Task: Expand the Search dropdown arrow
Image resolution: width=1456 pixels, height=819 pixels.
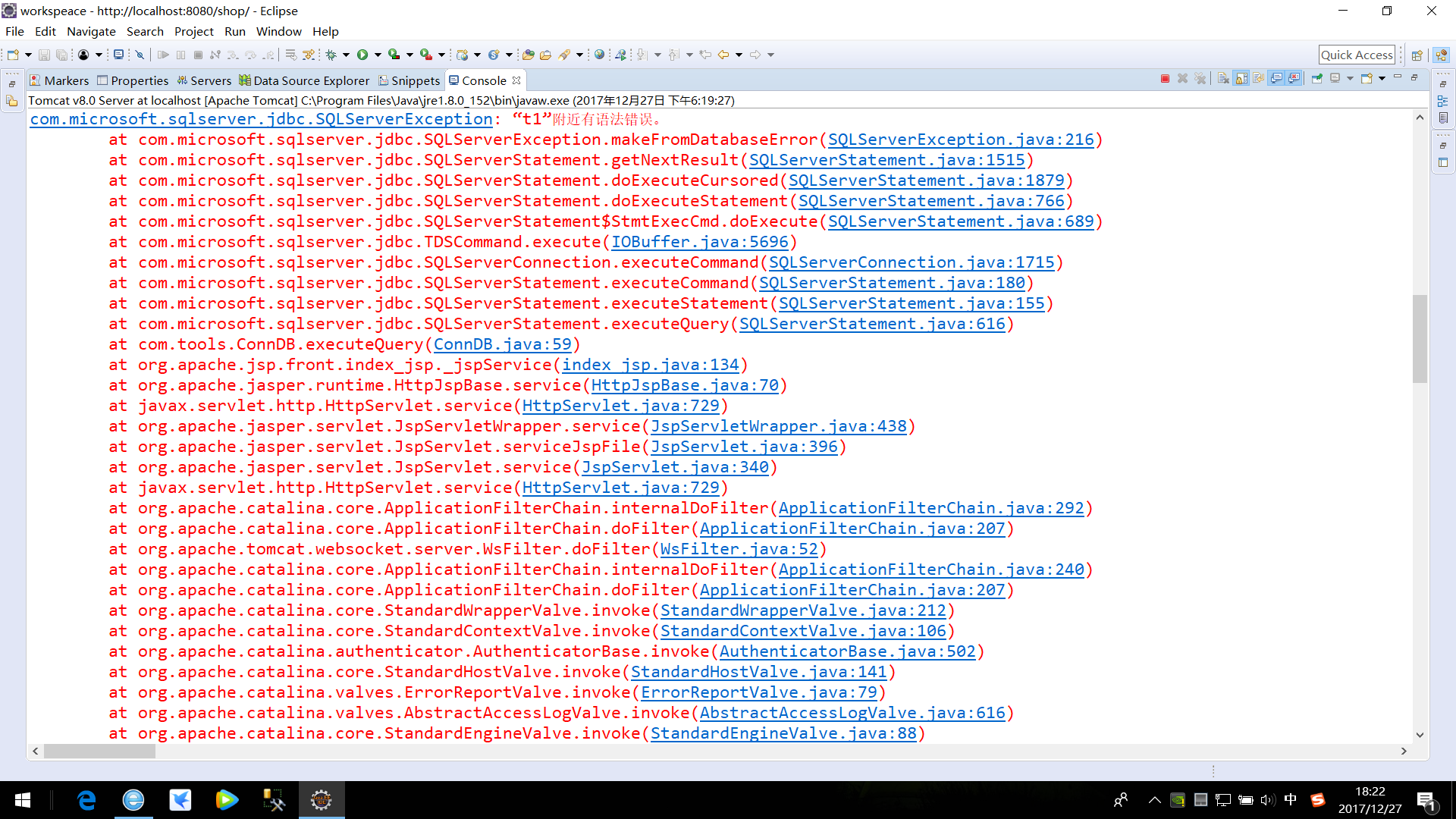Action: pyautogui.click(x=579, y=55)
